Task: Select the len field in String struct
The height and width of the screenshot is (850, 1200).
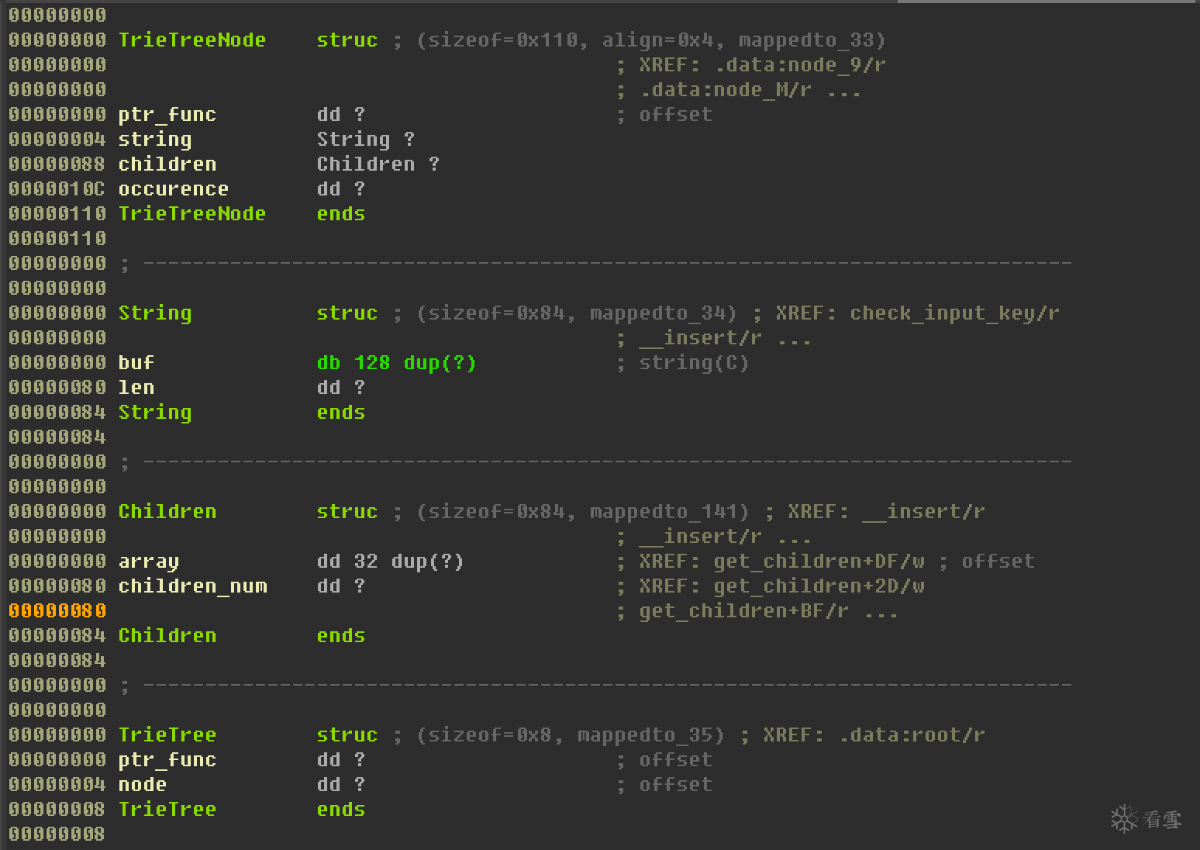Action: [x=136, y=387]
